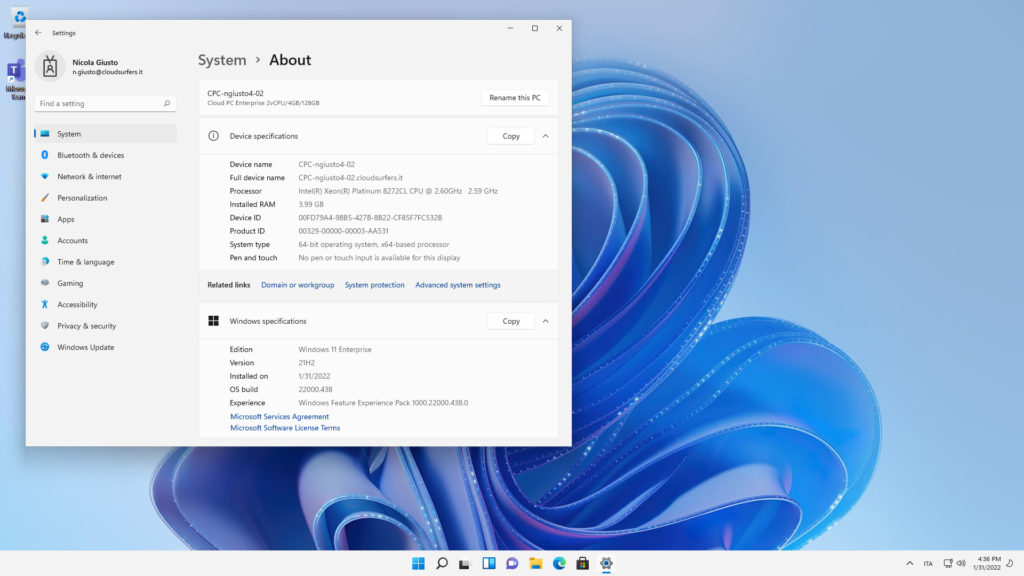Click the Gaming controller icon
The height and width of the screenshot is (576, 1024).
tap(44, 283)
